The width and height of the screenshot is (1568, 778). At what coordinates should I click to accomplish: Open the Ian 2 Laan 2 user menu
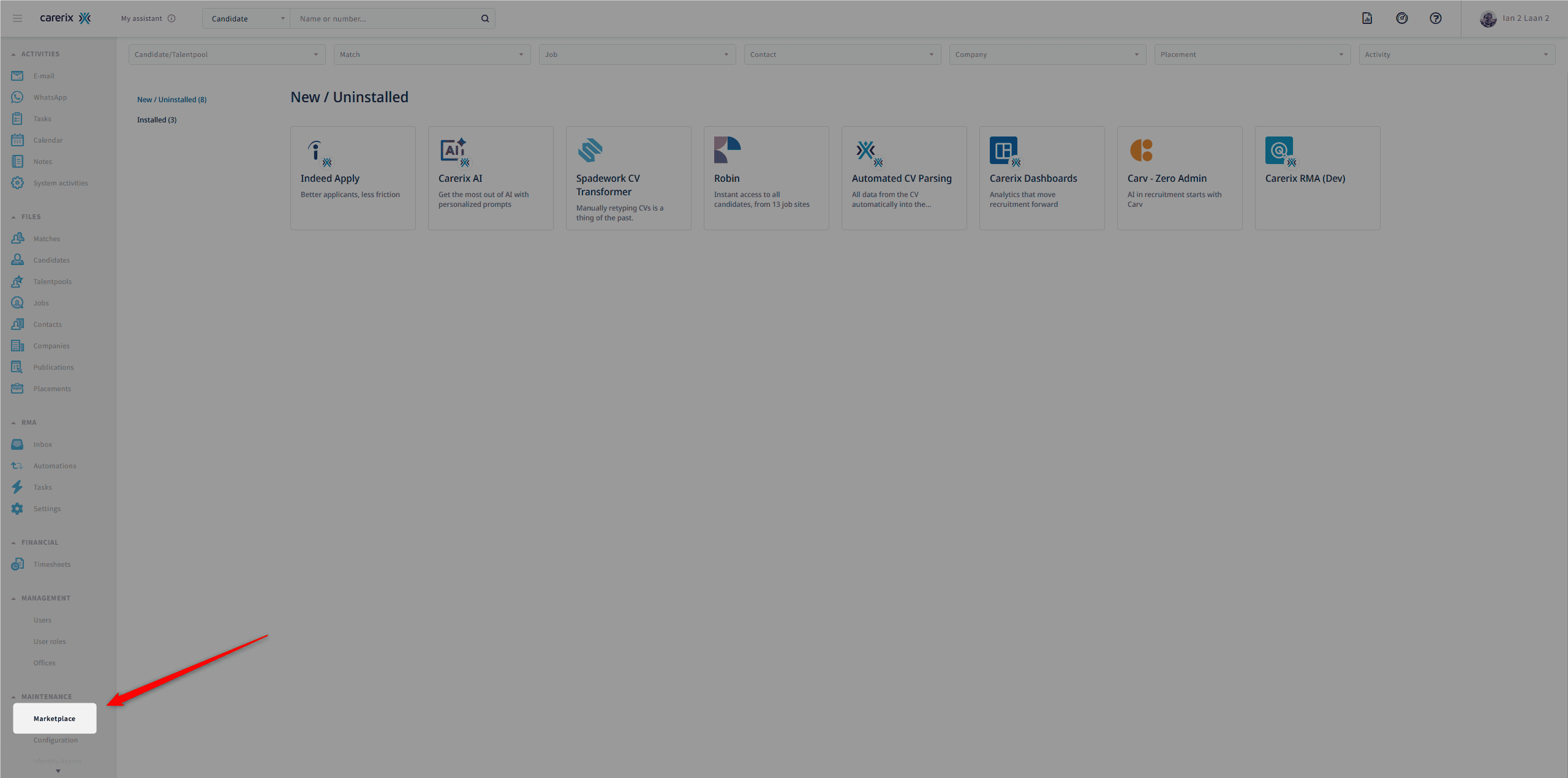pos(1514,18)
